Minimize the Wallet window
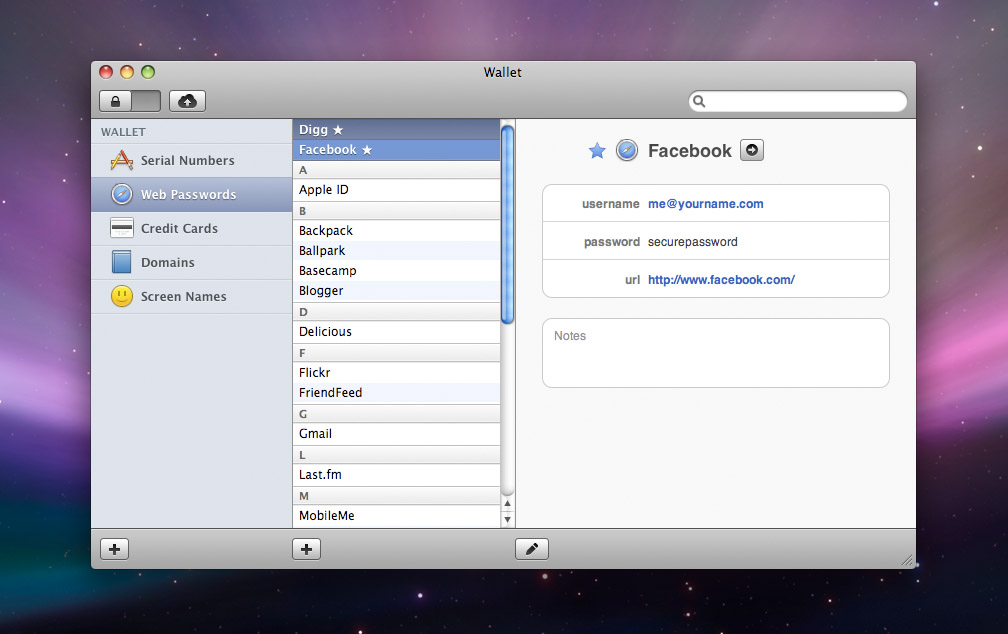This screenshot has width=1008, height=634. click(x=127, y=72)
